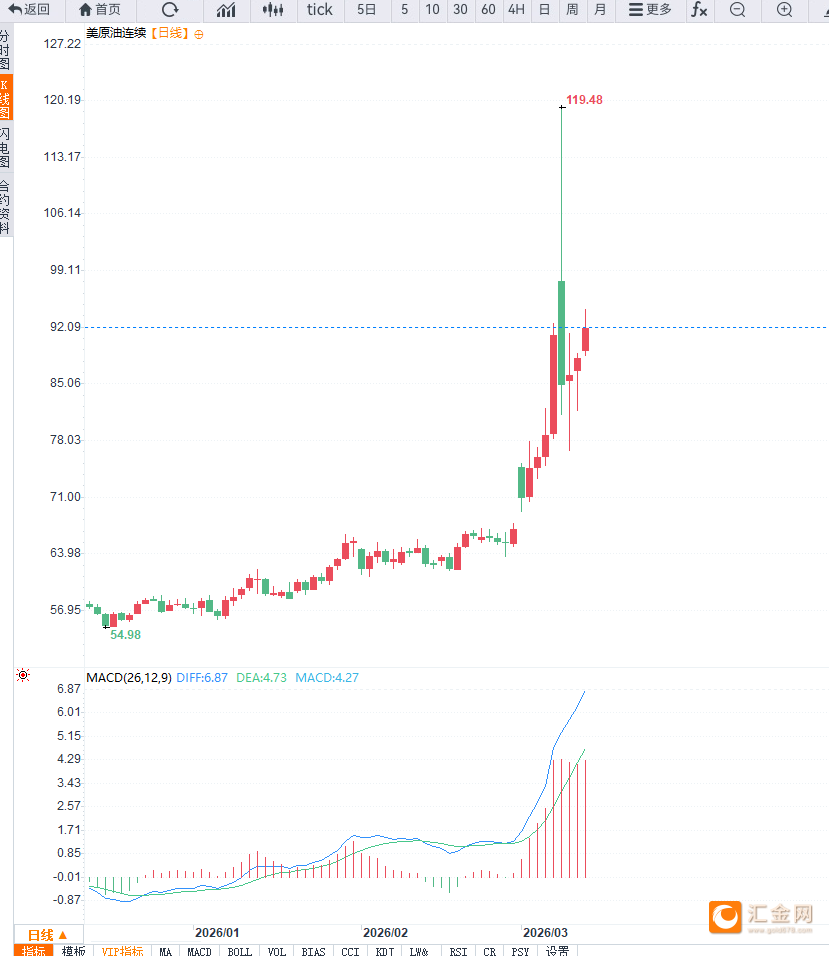Image resolution: width=829 pixels, height=956 pixels.
Task: Choose MA indicator
Action: (165, 951)
